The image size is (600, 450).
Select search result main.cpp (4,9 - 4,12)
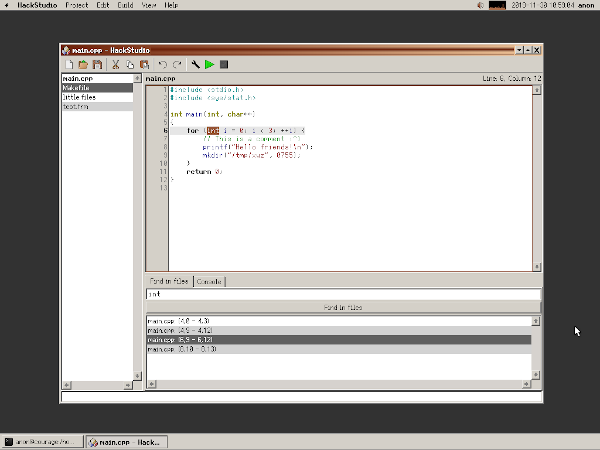coord(339,330)
